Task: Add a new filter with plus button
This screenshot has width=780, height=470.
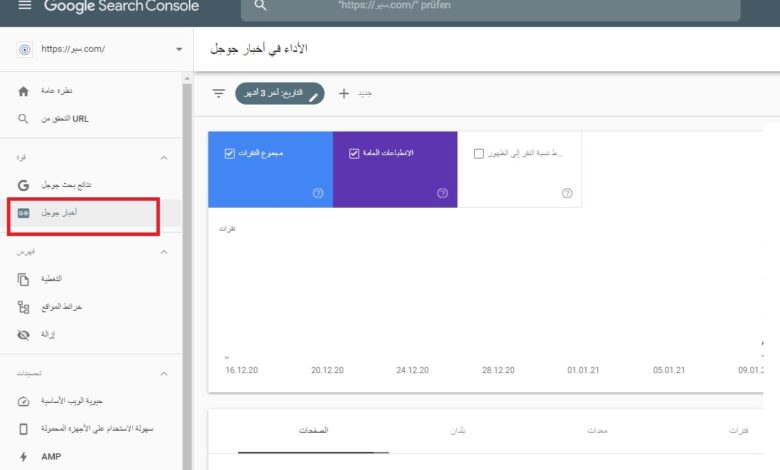Action: tap(344, 94)
